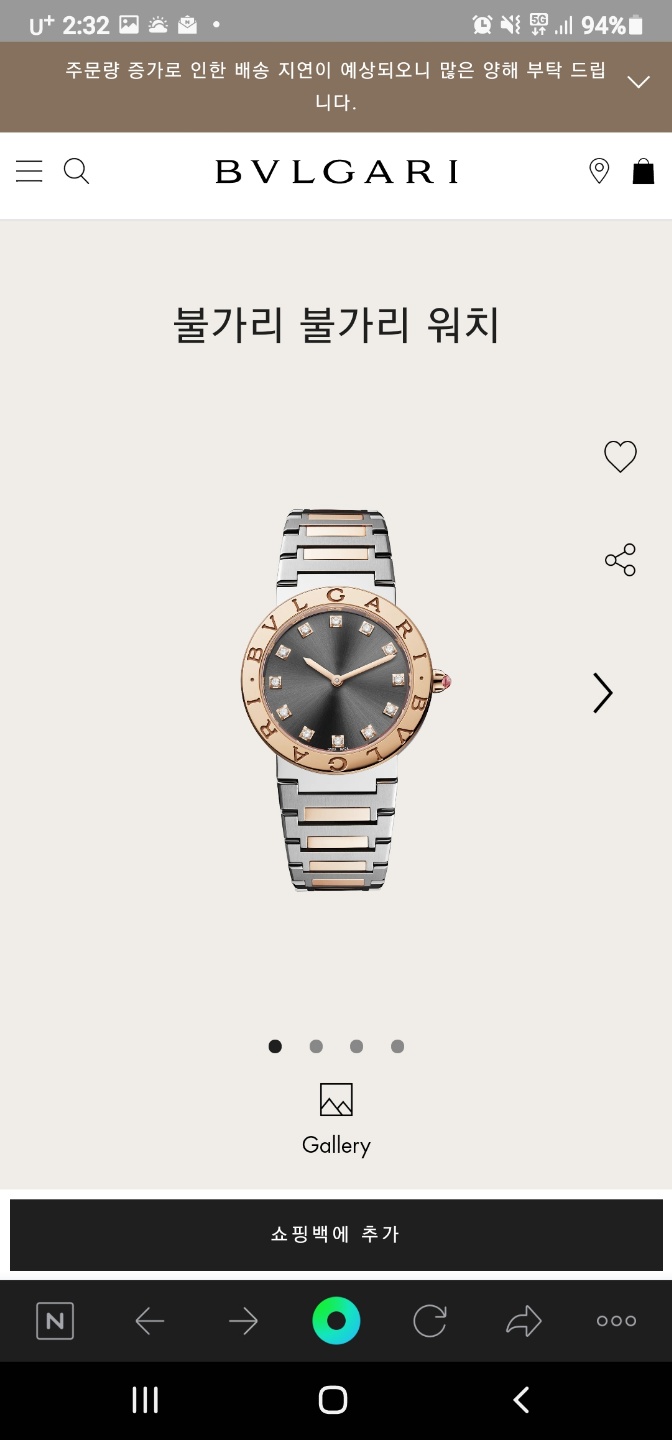Screen dimensions: 672x1440
Task: Tap the Naver N home button
Action: tap(55, 1321)
